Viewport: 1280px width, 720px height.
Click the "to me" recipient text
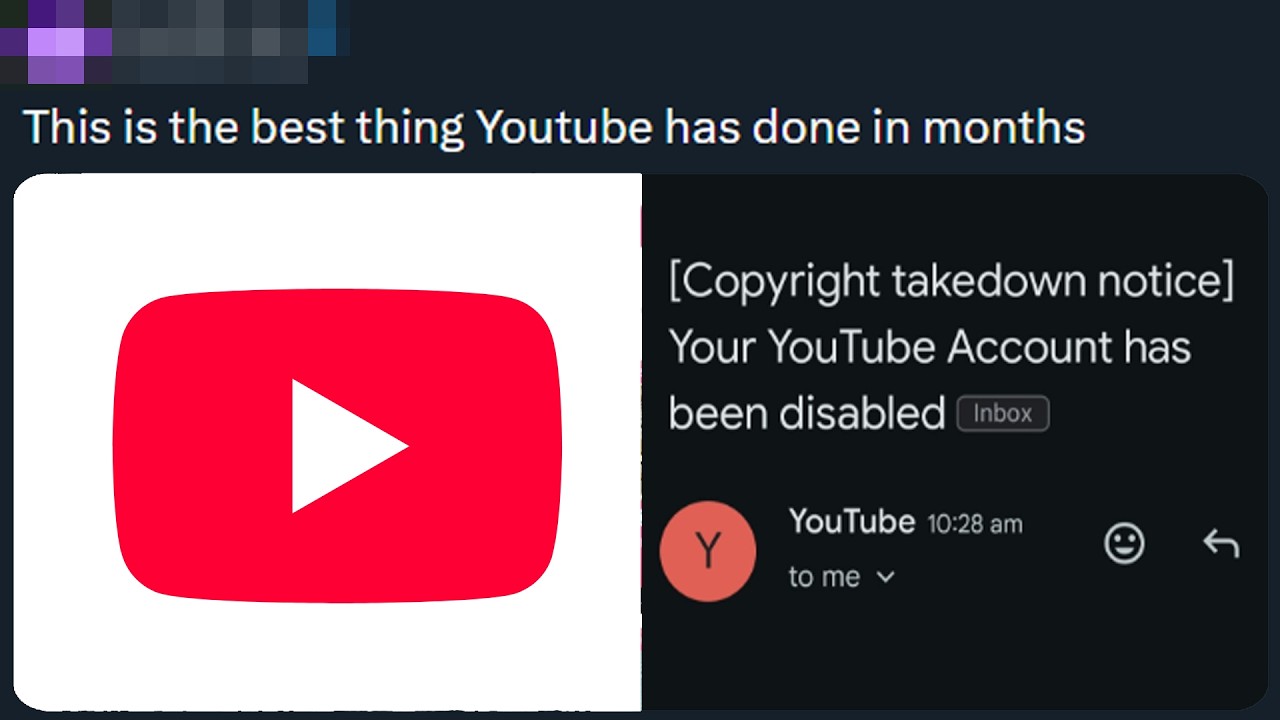coord(824,577)
